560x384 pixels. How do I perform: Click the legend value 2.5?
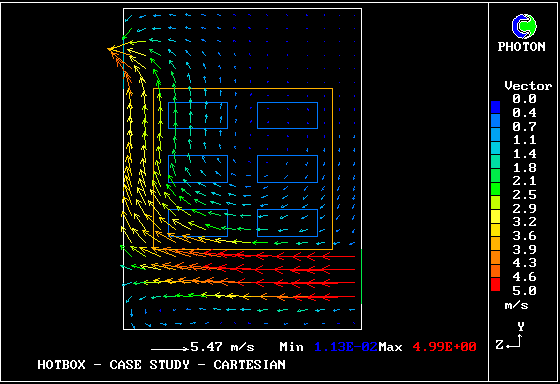524,195
